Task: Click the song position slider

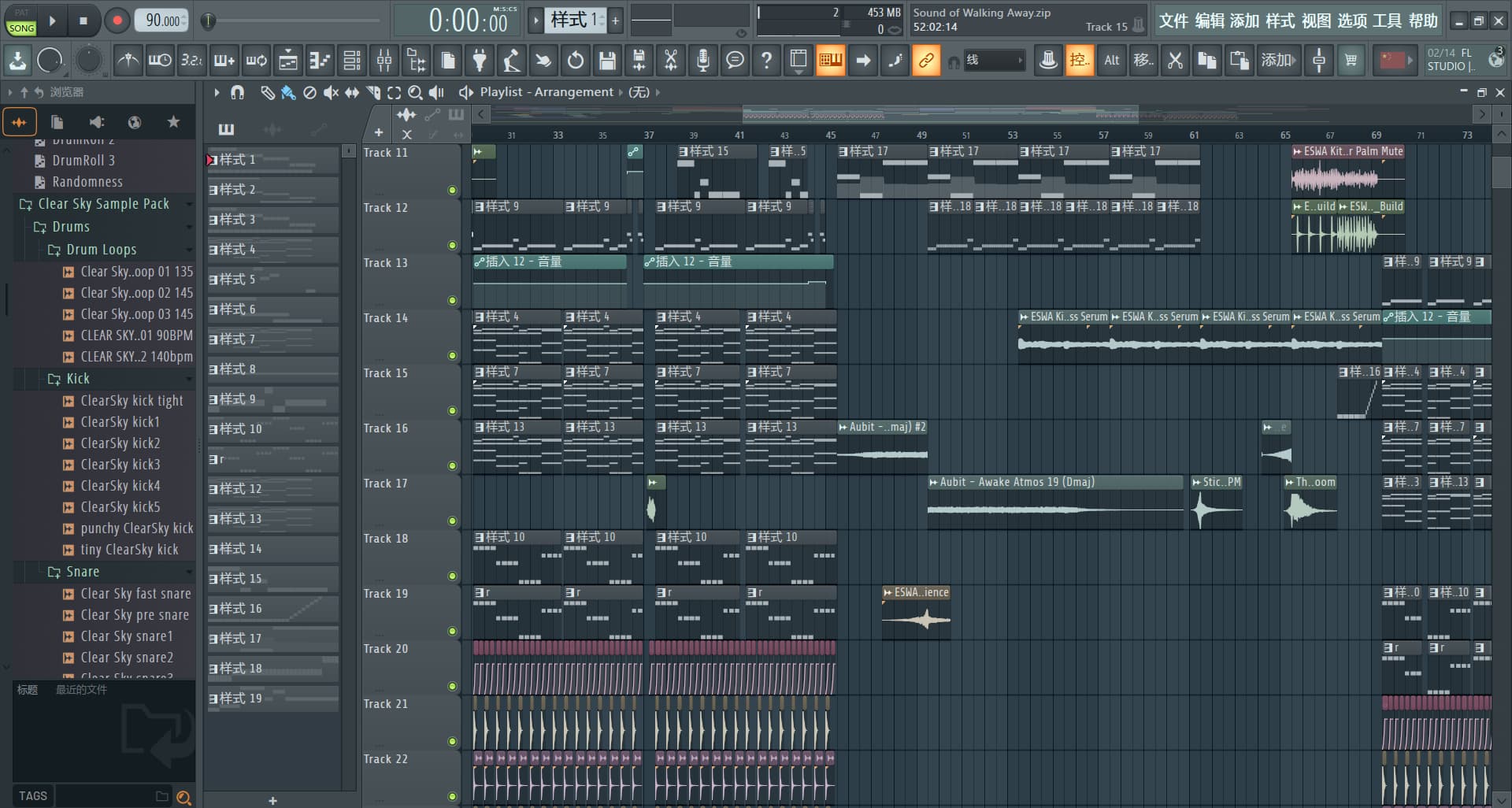Action: [x=292, y=21]
